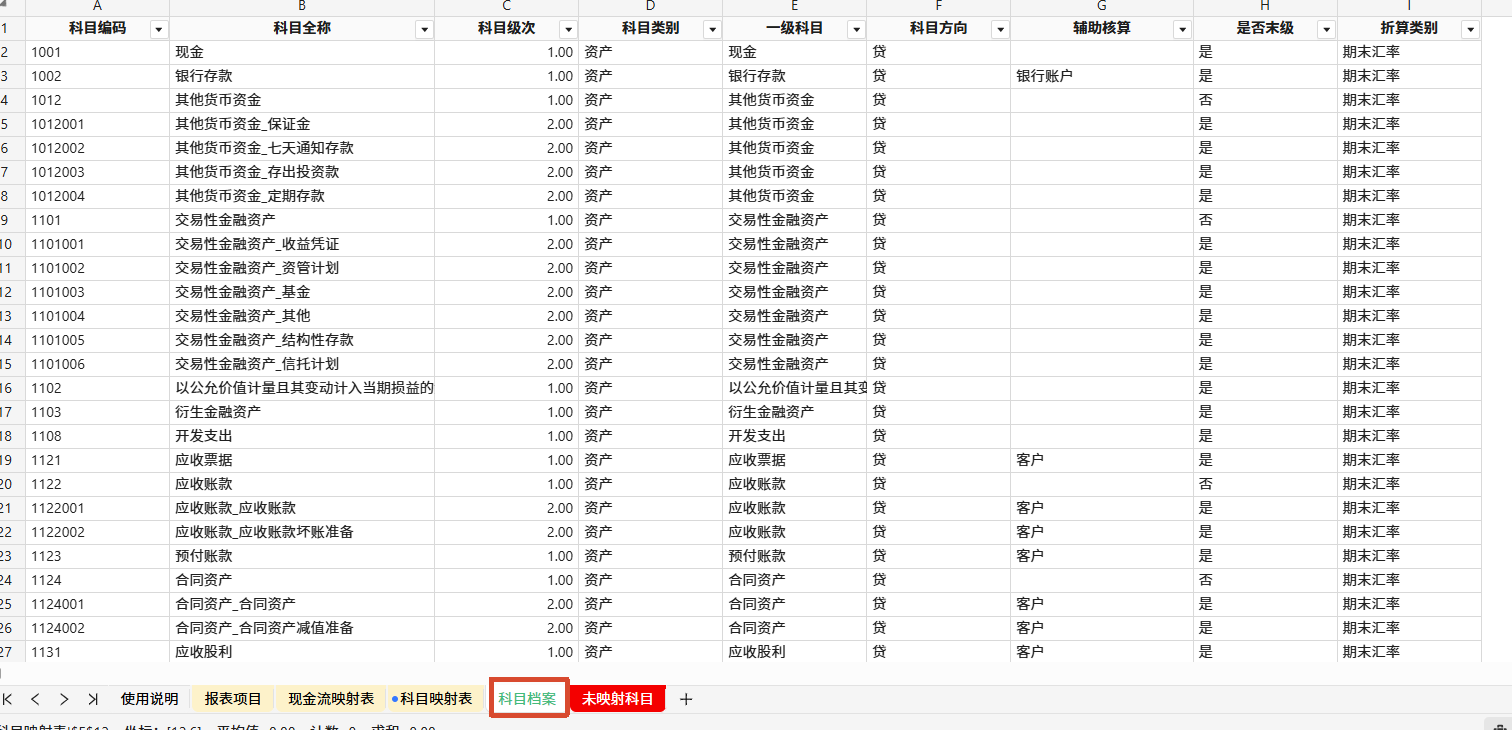
Task: Click the 其他货币资金_保证金 cell
Action: pos(302,124)
